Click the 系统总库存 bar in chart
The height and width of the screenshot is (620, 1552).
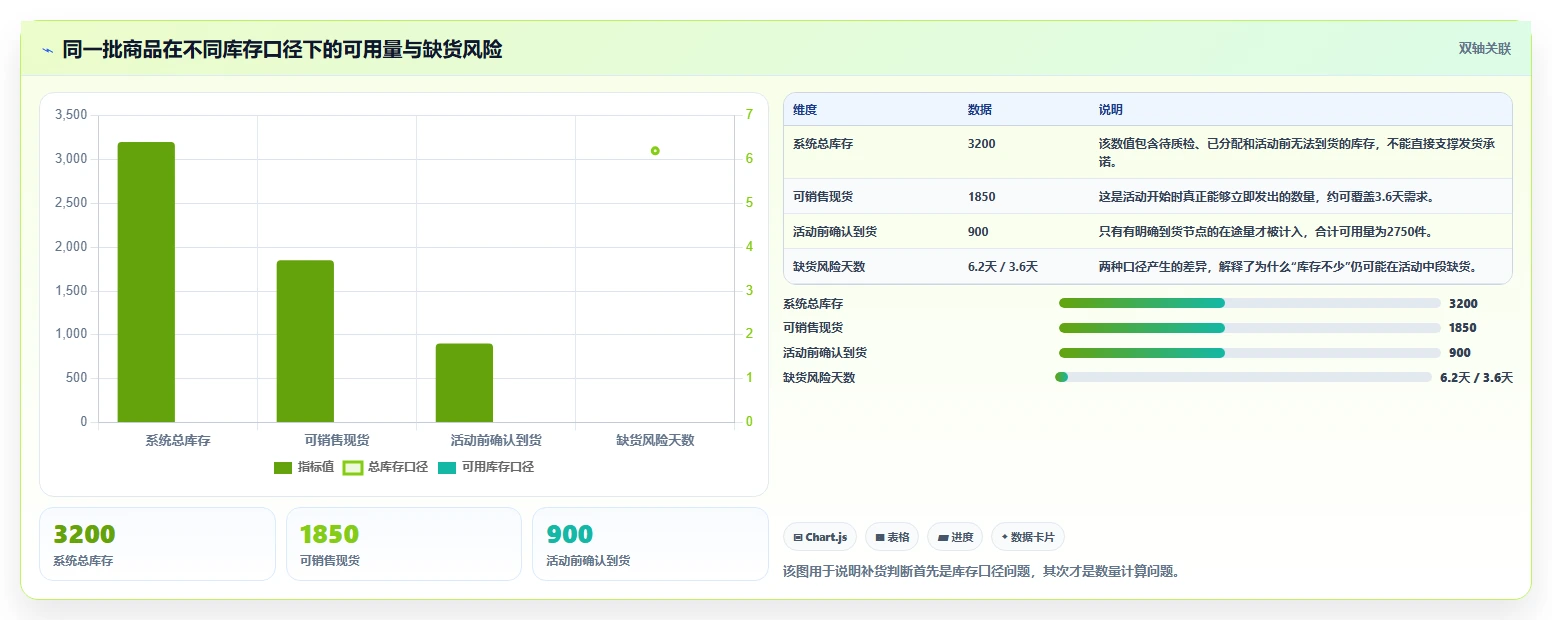coord(146,282)
